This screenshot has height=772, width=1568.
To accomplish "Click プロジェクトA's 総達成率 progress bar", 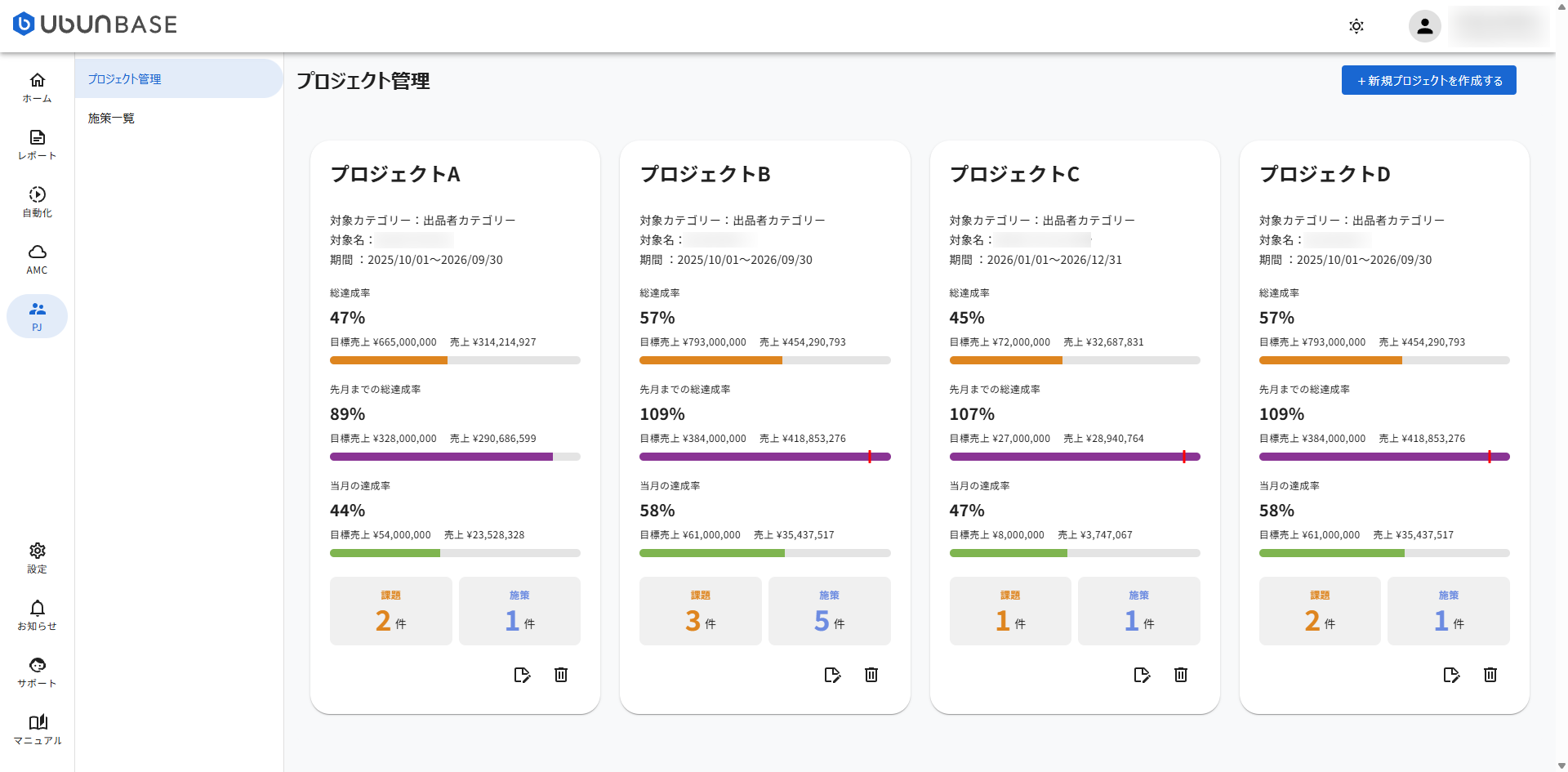I will coord(454,359).
